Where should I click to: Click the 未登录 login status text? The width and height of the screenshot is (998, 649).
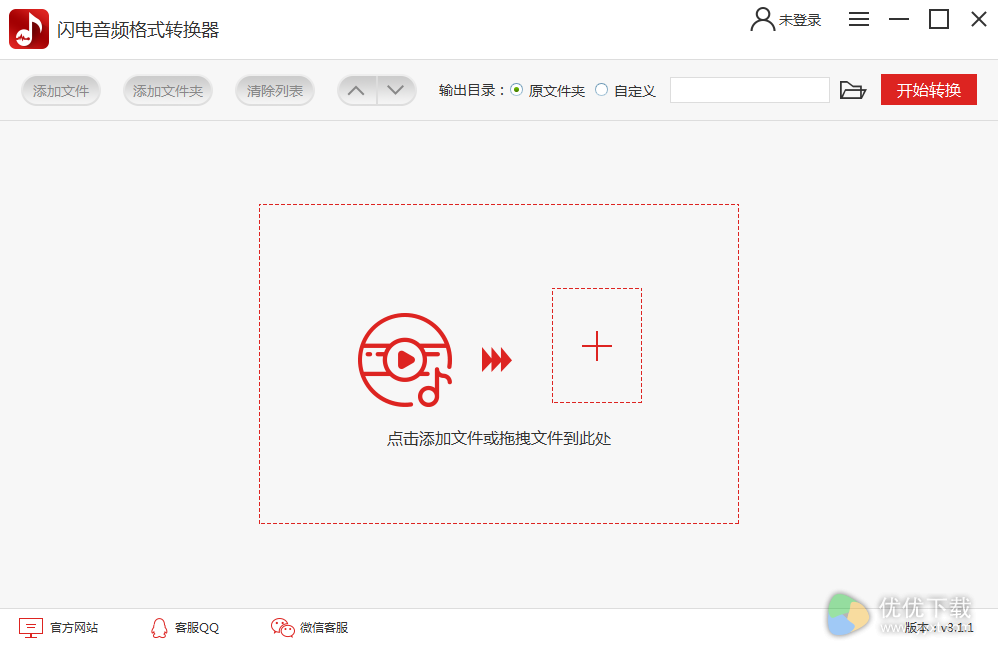(x=799, y=20)
